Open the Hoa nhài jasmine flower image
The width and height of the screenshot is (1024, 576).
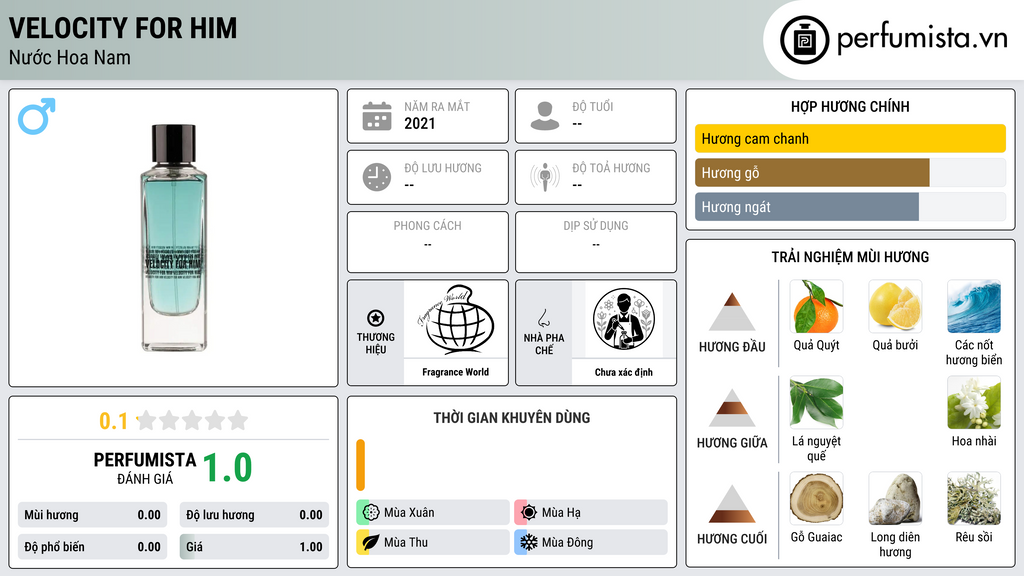974,402
